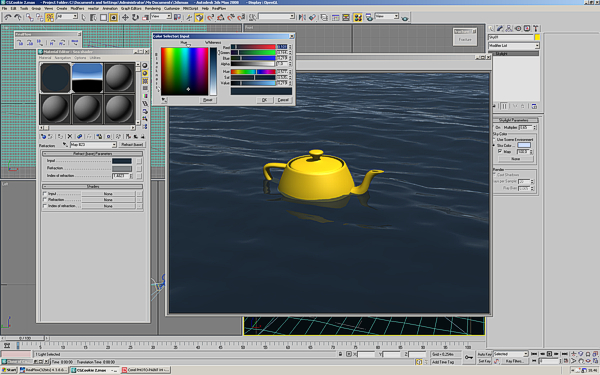
Task: Open the Modifier List dropdown
Action: click(514, 46)
